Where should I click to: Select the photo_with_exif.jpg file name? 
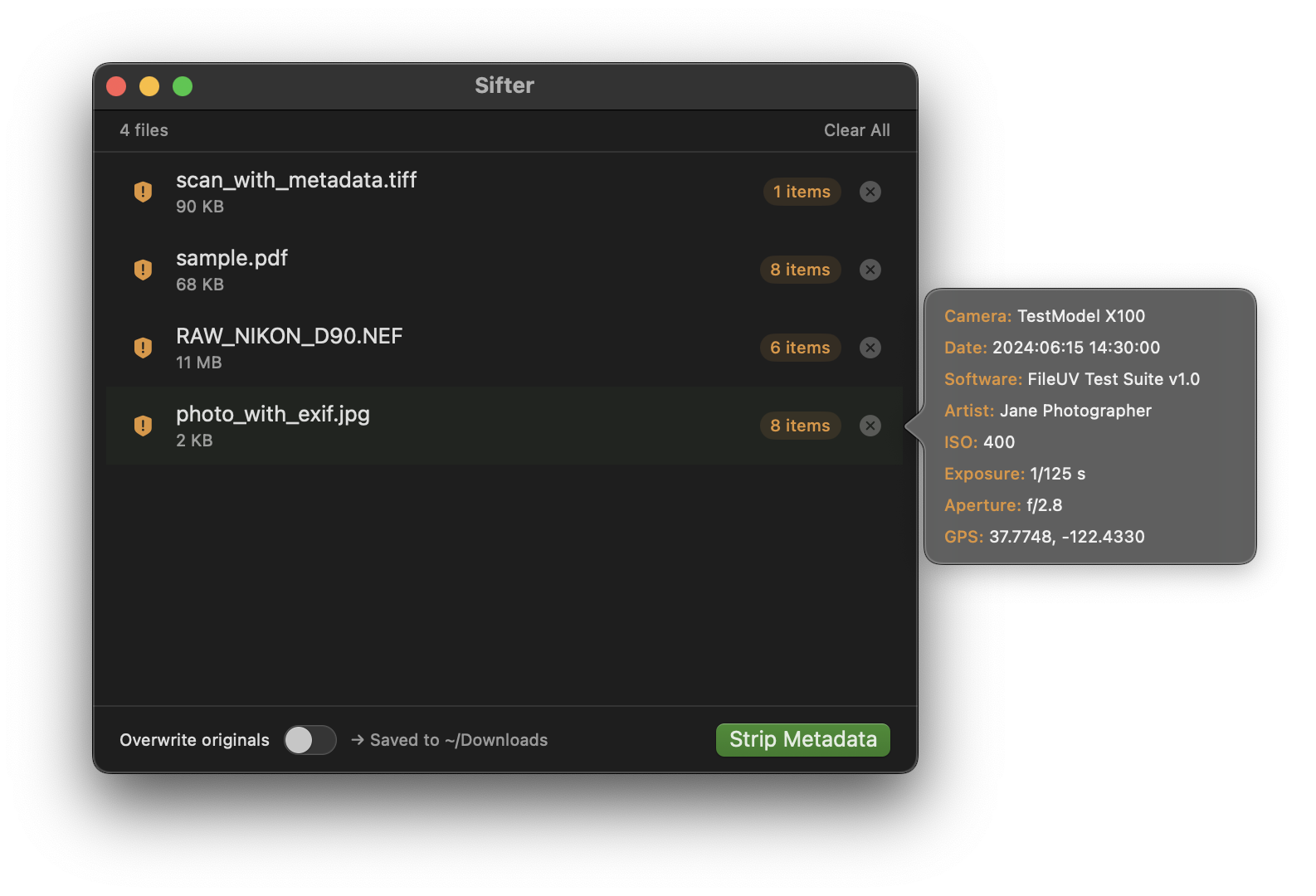coord(273,414)
